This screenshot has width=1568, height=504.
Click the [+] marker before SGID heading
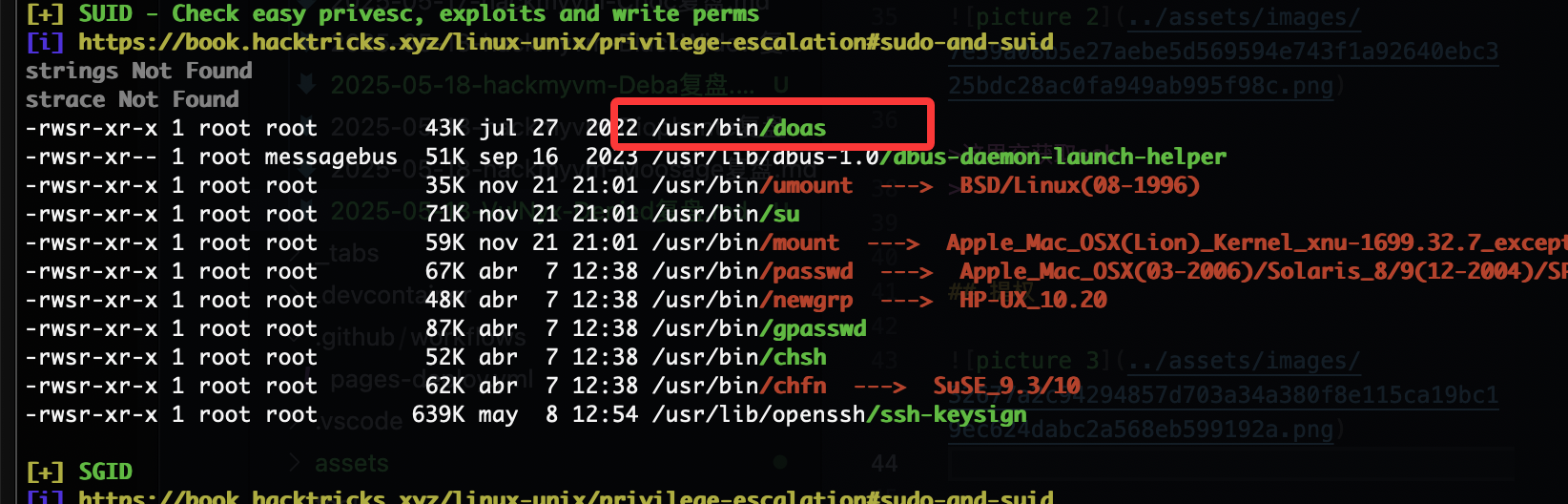[x=45, y=472]
